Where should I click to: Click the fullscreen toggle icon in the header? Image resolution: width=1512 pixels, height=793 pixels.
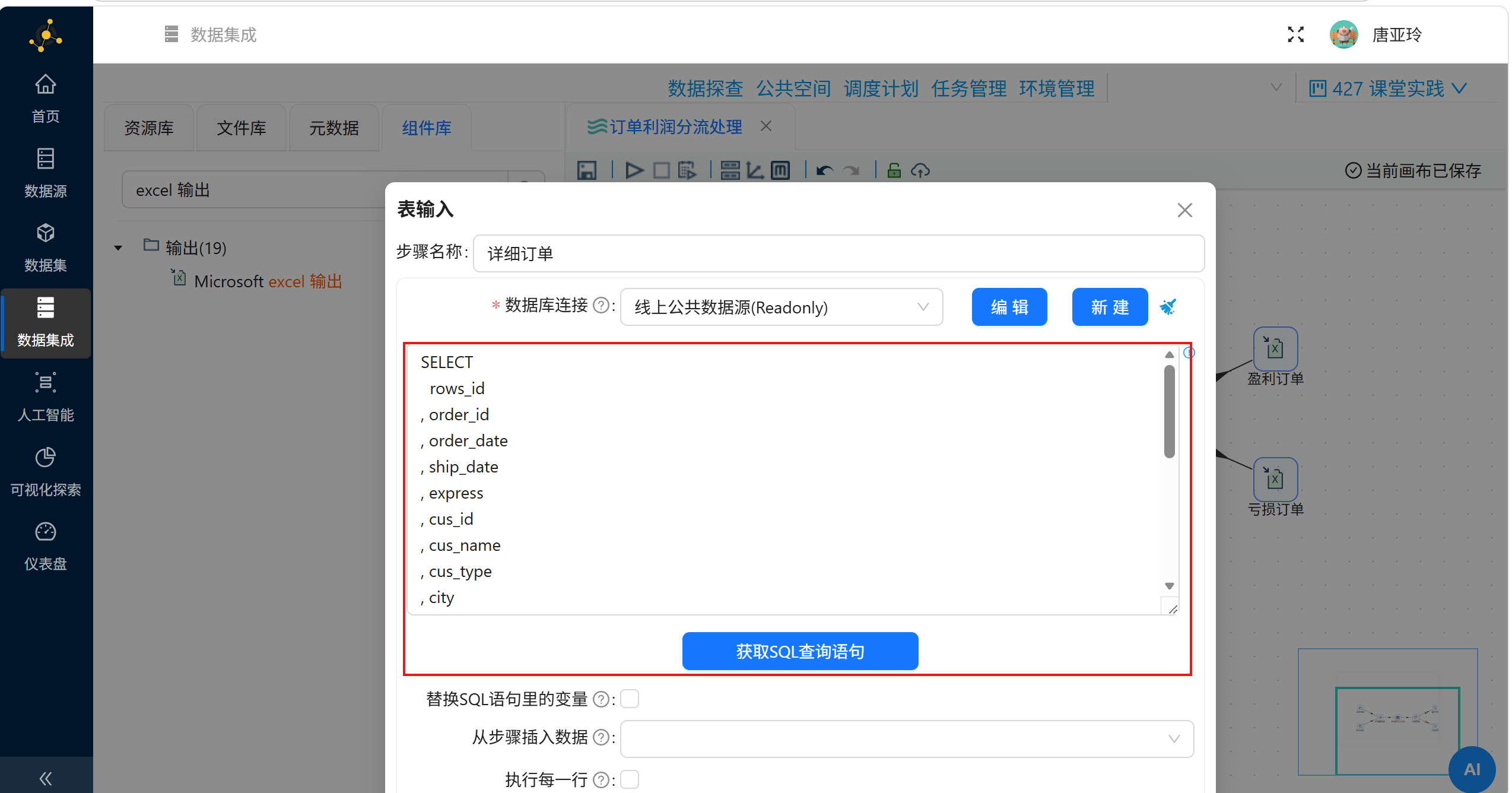tap(1295, 35)
